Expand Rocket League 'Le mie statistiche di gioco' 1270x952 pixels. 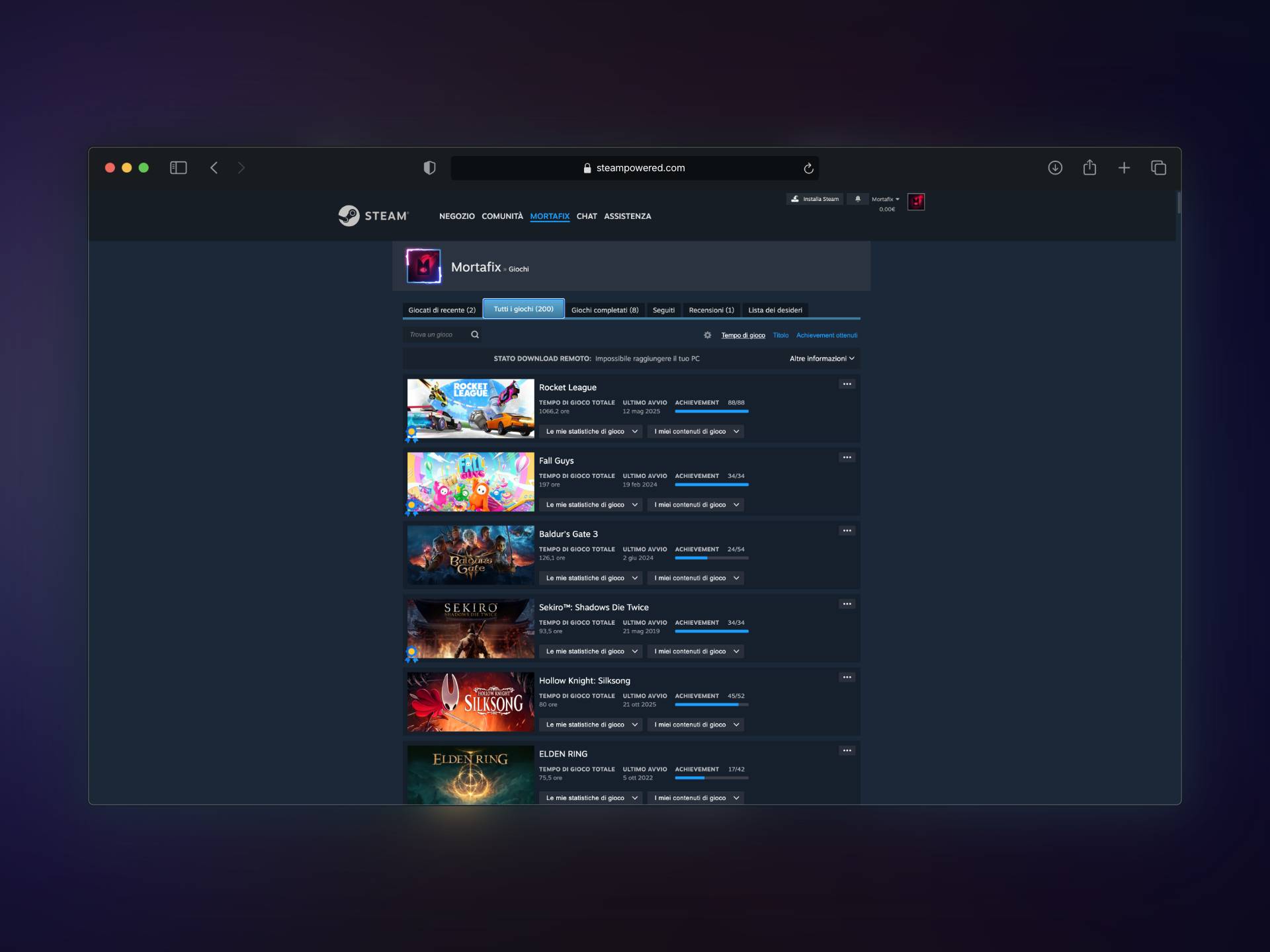point(591,432)
